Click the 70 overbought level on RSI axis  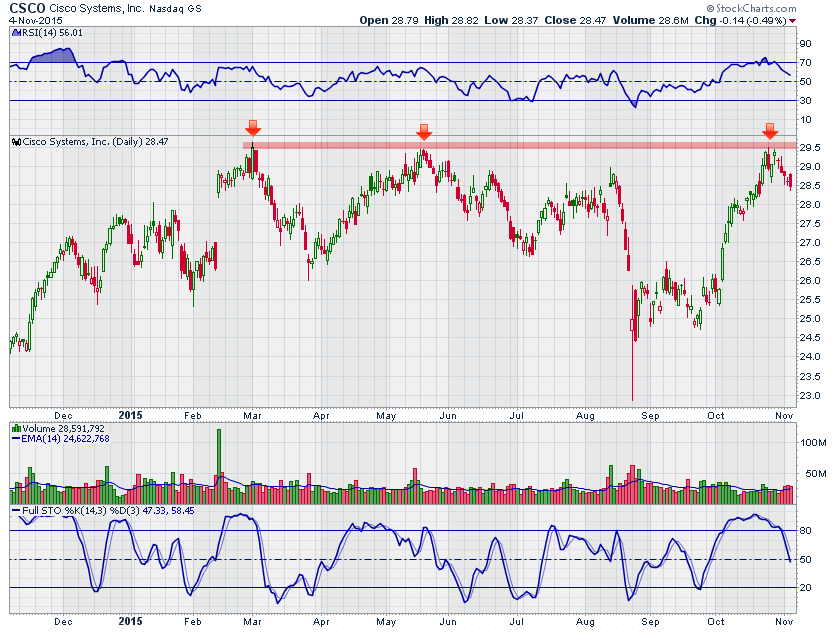click(805, 63)
